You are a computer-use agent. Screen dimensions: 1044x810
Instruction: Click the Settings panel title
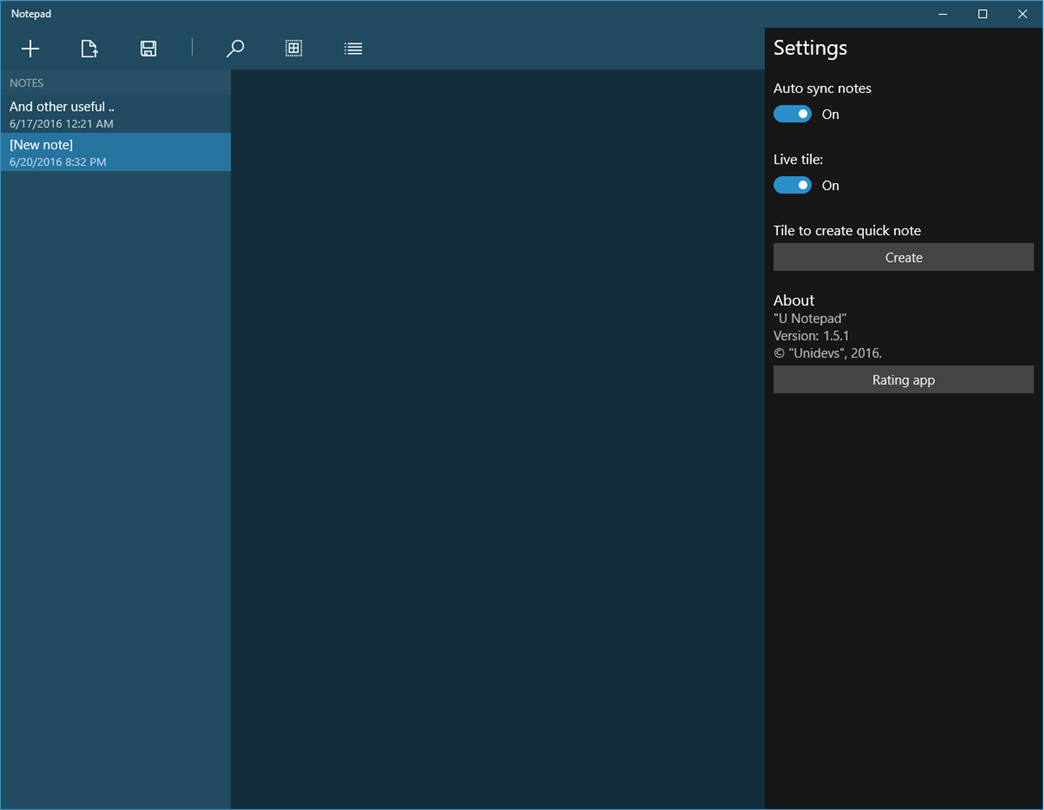pos(810,48)
